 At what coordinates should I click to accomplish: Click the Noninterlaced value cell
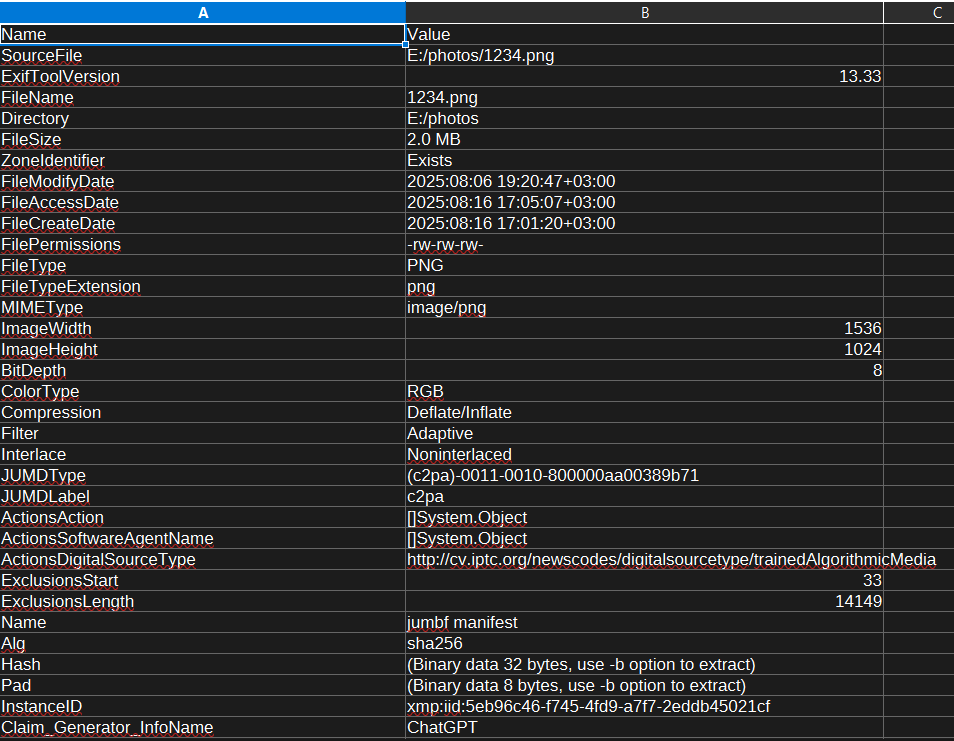tap(459, 455)
